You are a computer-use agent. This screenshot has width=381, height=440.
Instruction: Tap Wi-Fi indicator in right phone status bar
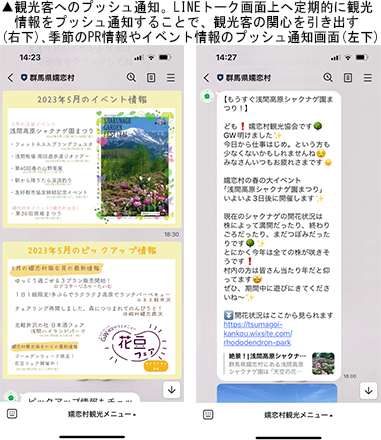pos(348,58)
